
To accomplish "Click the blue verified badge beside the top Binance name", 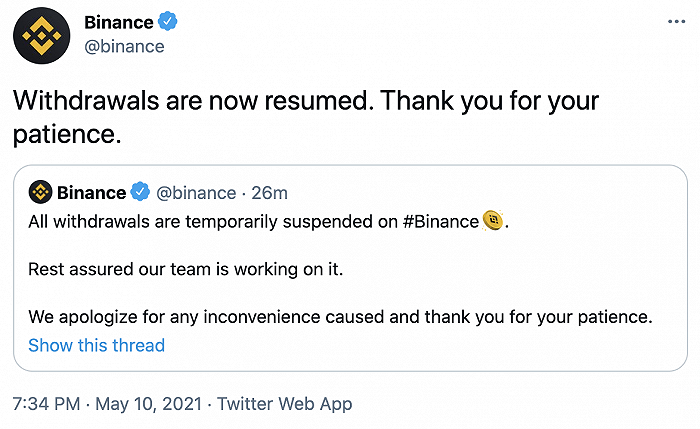I will pyautogui.click(x=168, y=21).
